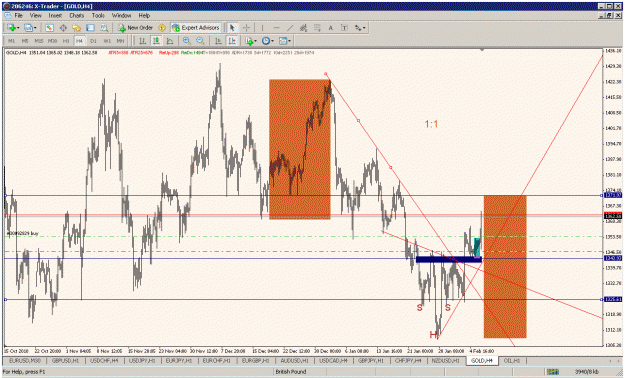Open the Arrows objects dropdown
This screenshot has width=625, height=378.
click(360, 28)
